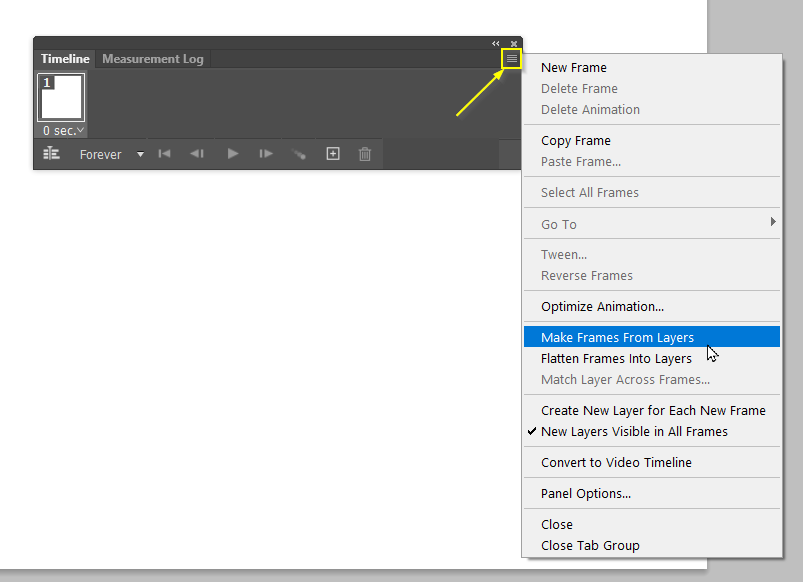This screenshot has width=803, height=582.
Task: Go to next frame icon
Action: [266, 153]
